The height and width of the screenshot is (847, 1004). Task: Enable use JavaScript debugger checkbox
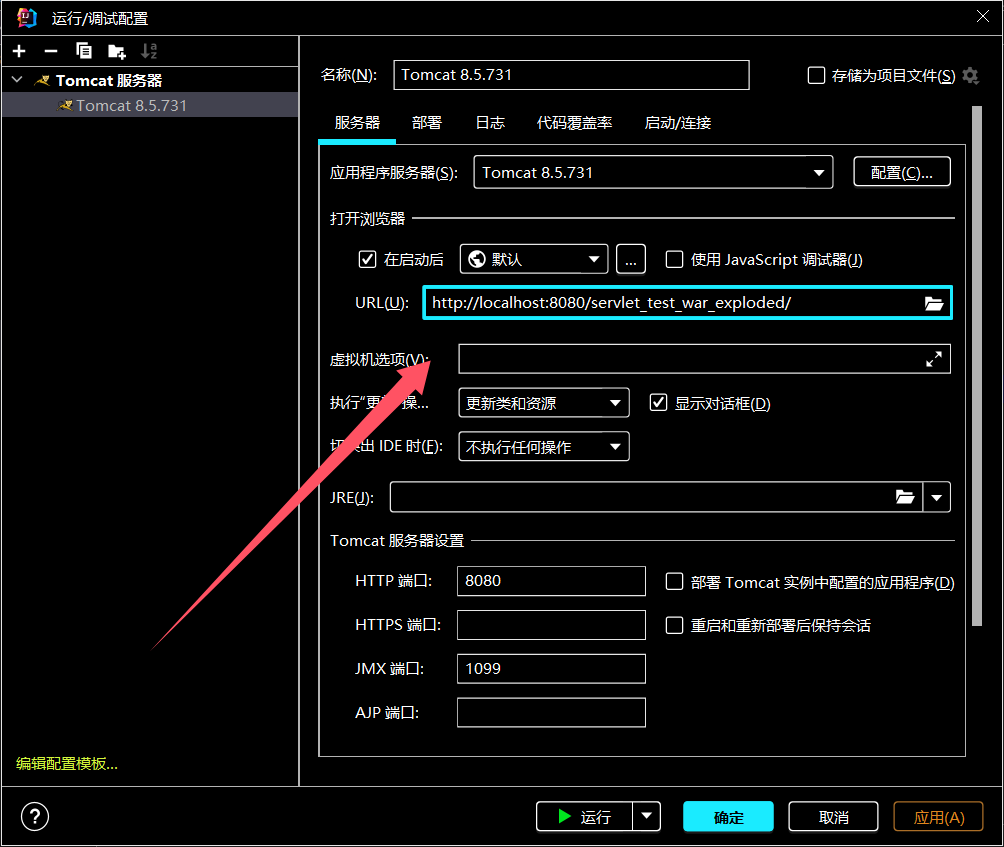point(674,259)
